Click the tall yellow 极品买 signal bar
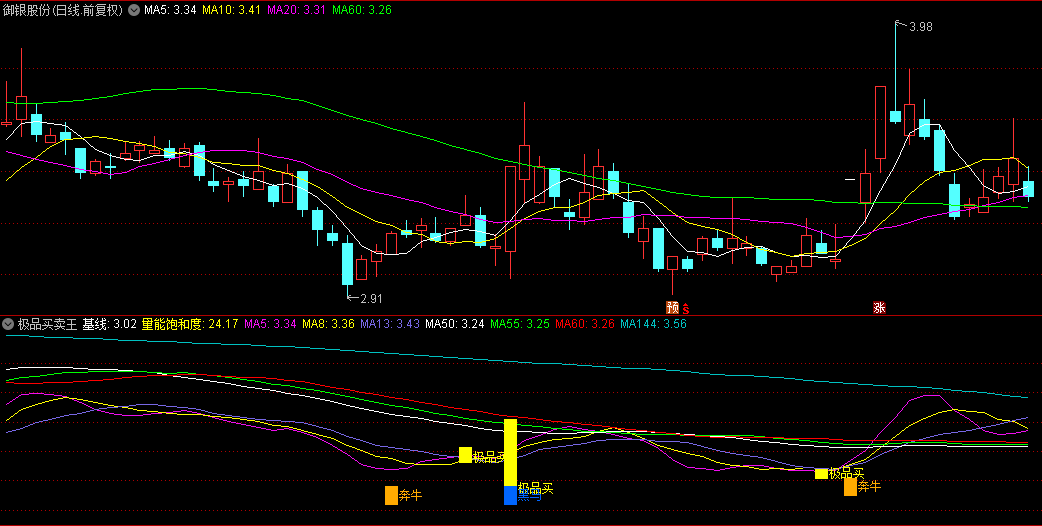Image resolution: width=1042 pixels, height=526 pixels. pos(510,452)
